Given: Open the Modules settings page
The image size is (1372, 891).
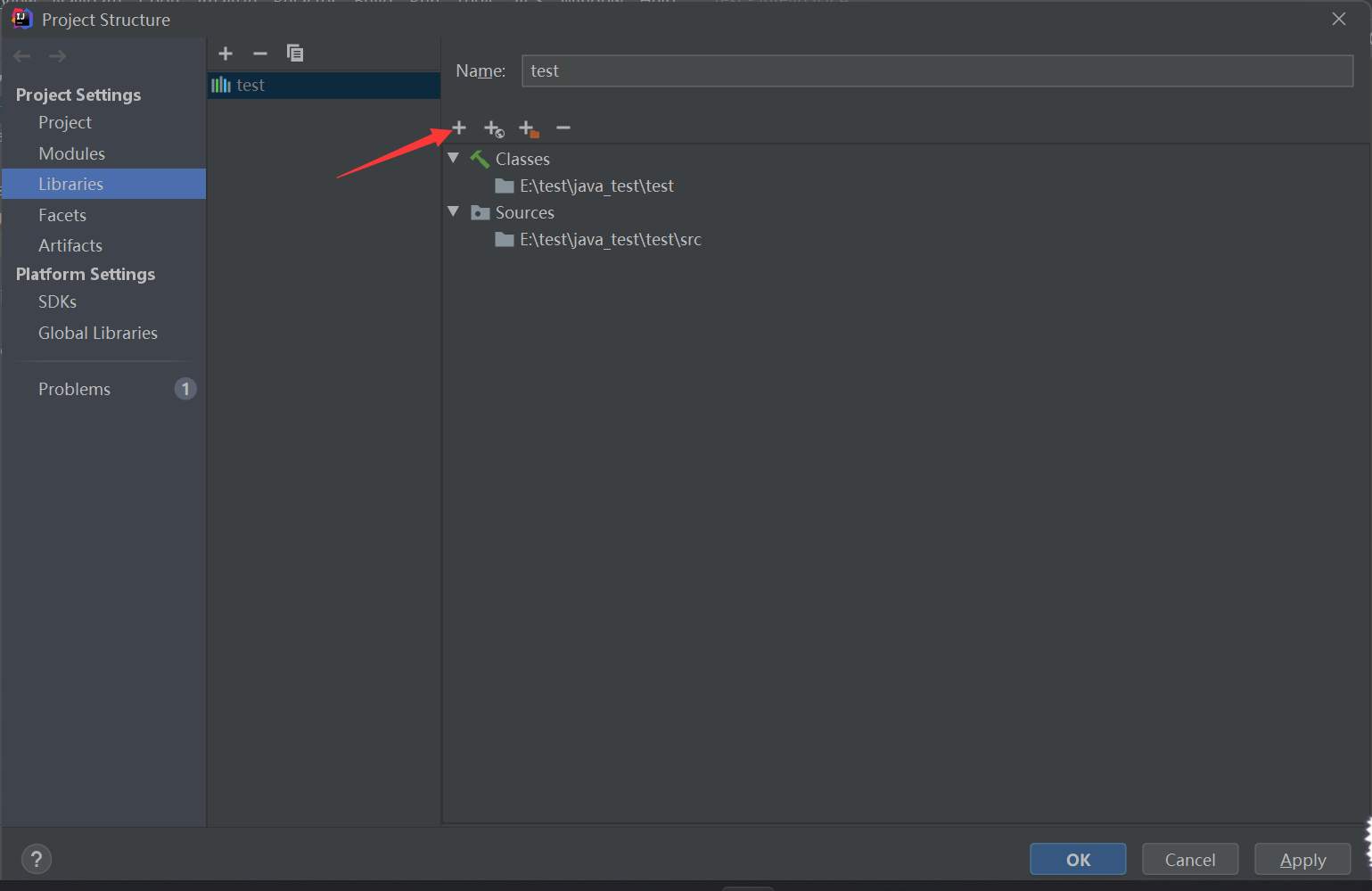Looking at the screenshot, I should click(72, 153).
